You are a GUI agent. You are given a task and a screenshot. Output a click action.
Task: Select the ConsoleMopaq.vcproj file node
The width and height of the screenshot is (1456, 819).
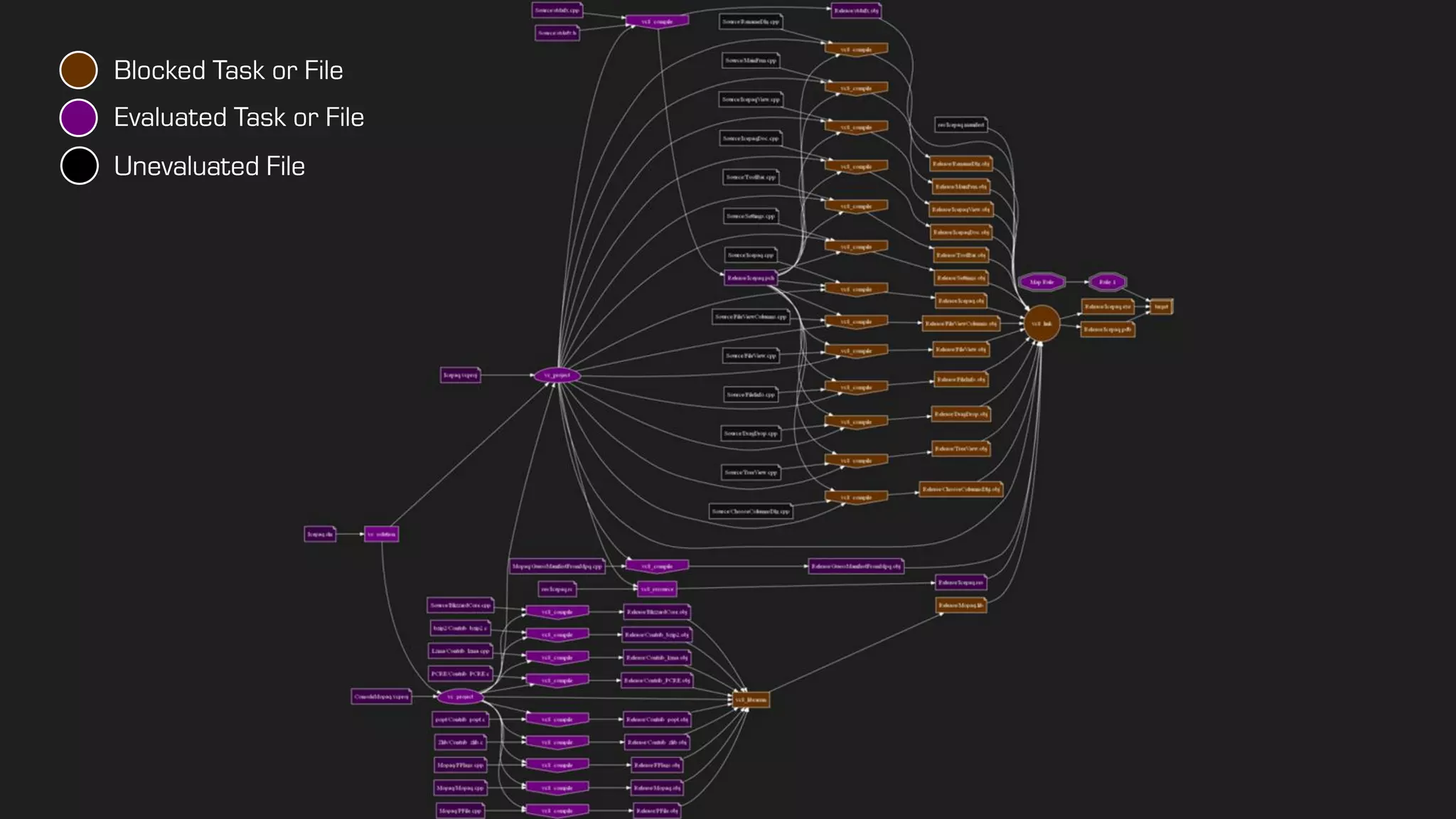point(382,697)
